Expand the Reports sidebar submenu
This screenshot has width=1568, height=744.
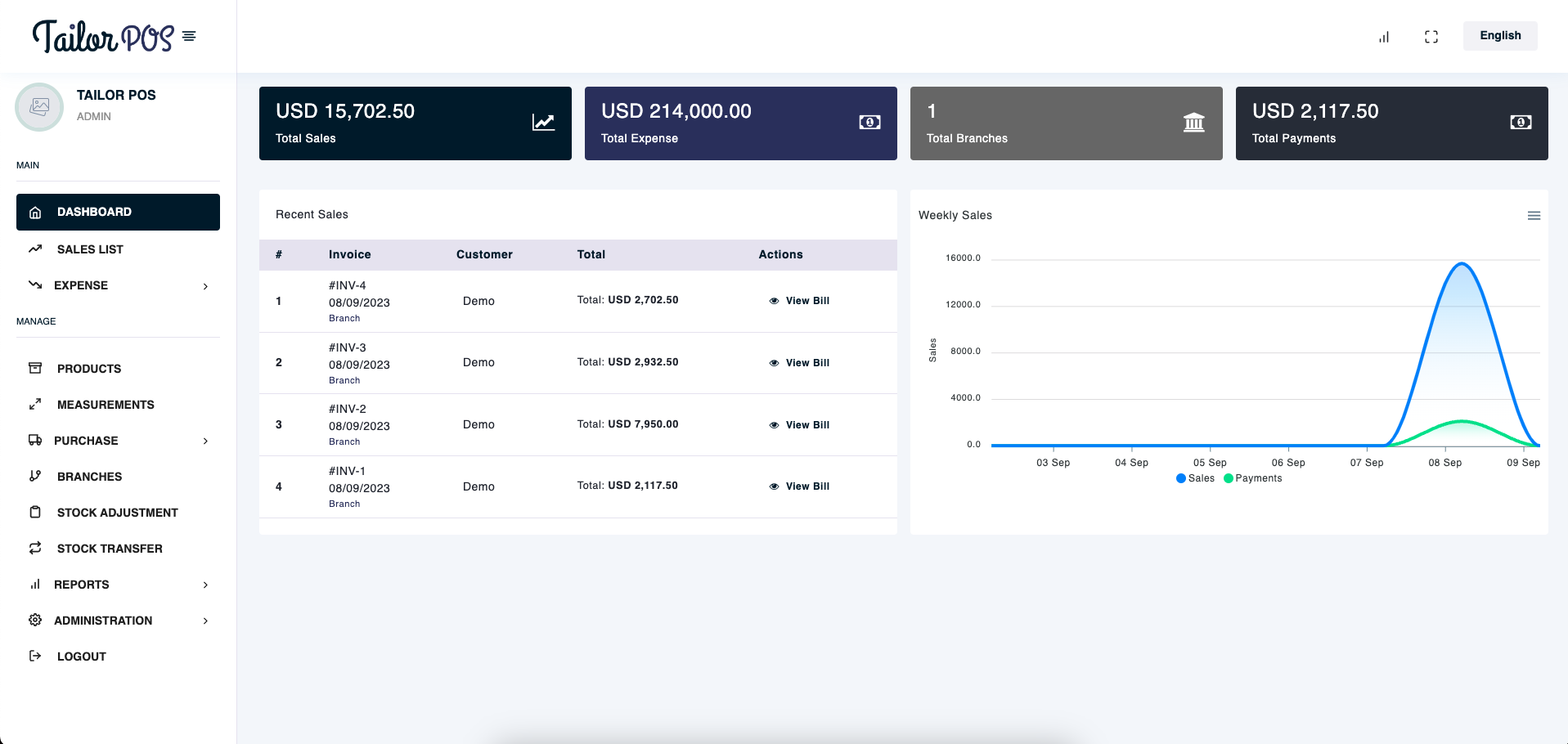205,585
